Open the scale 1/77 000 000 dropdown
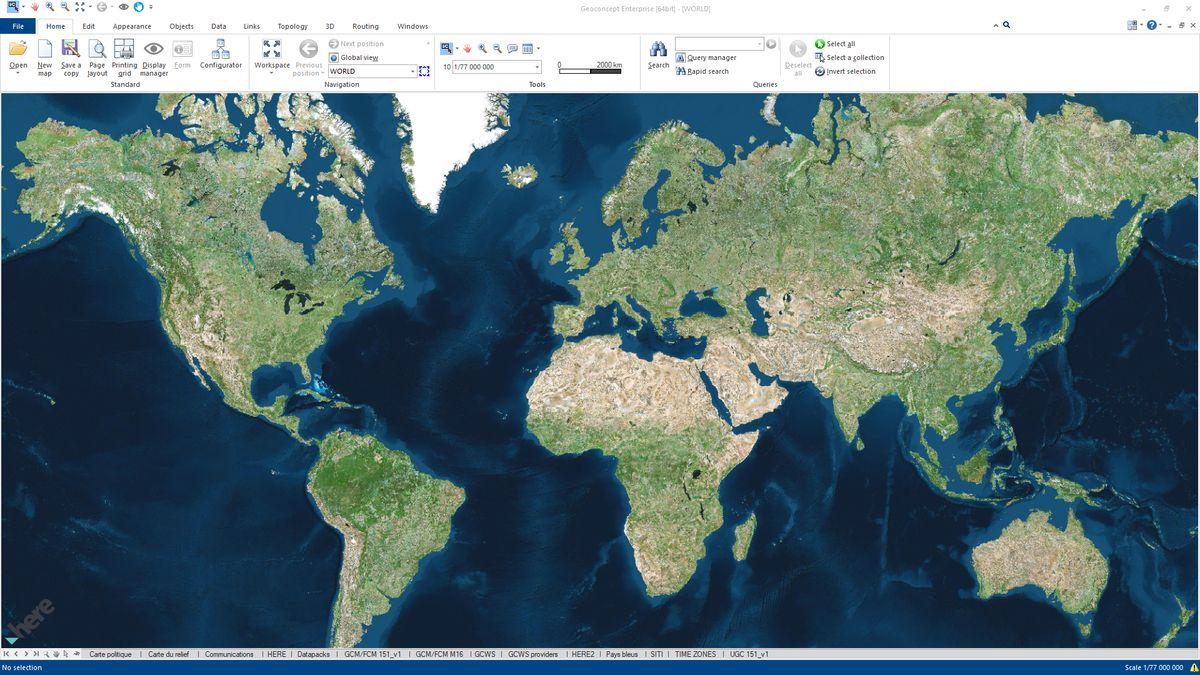Image resolution: width=1200 pixels, height=675 pixels. point(537,67)
